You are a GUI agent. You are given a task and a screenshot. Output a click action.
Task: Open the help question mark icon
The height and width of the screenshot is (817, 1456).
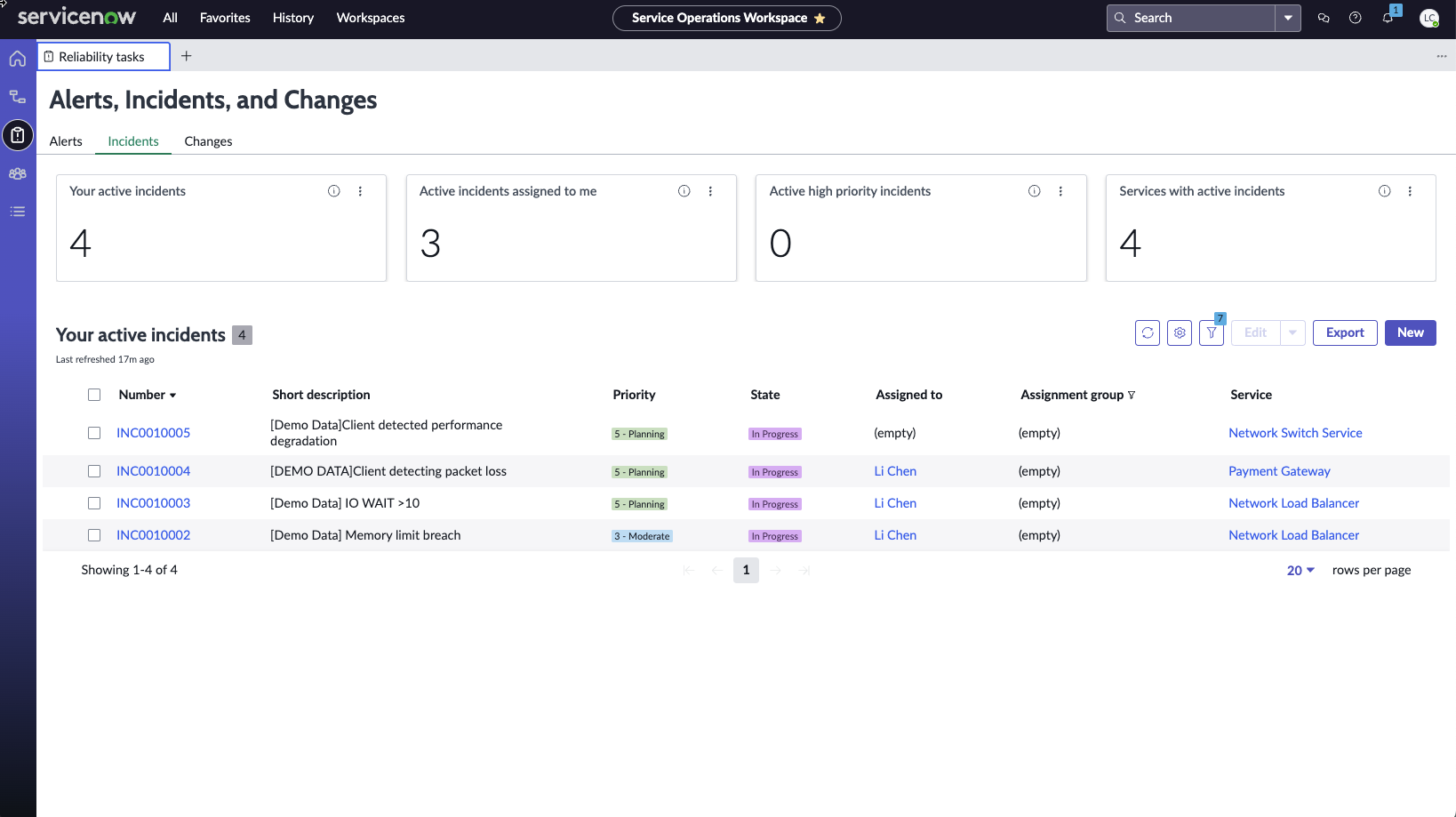click(1356, 18)
